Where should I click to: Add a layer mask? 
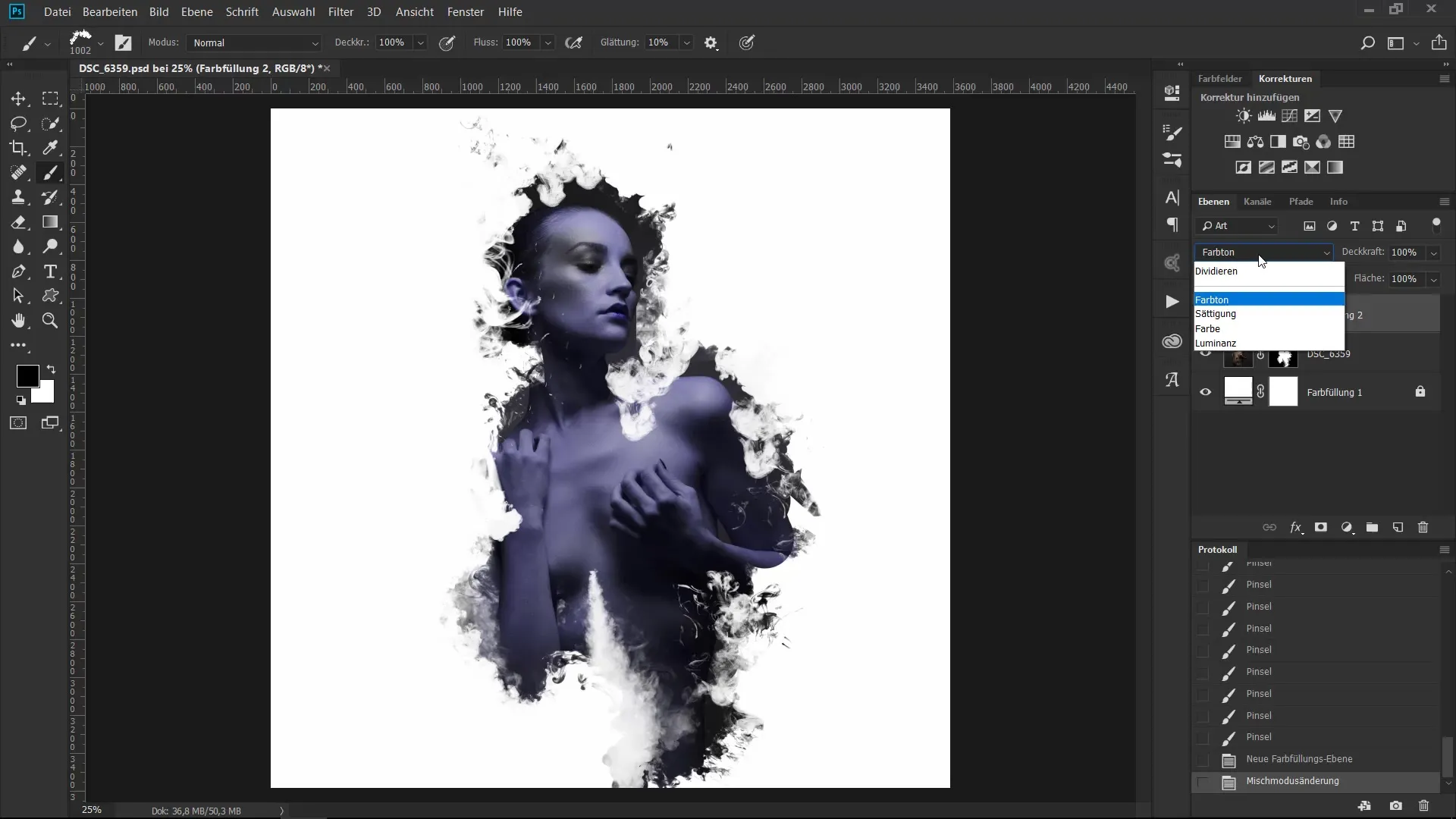(x=1321, y=527)
